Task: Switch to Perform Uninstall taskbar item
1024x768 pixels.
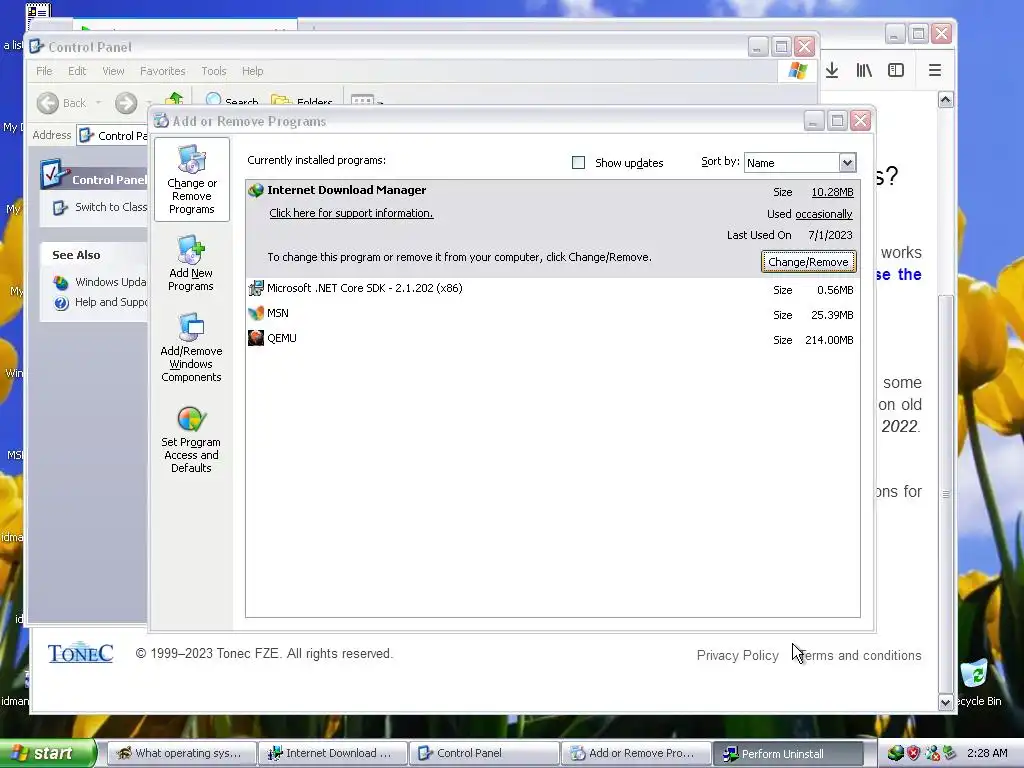Action: point(786,753)
